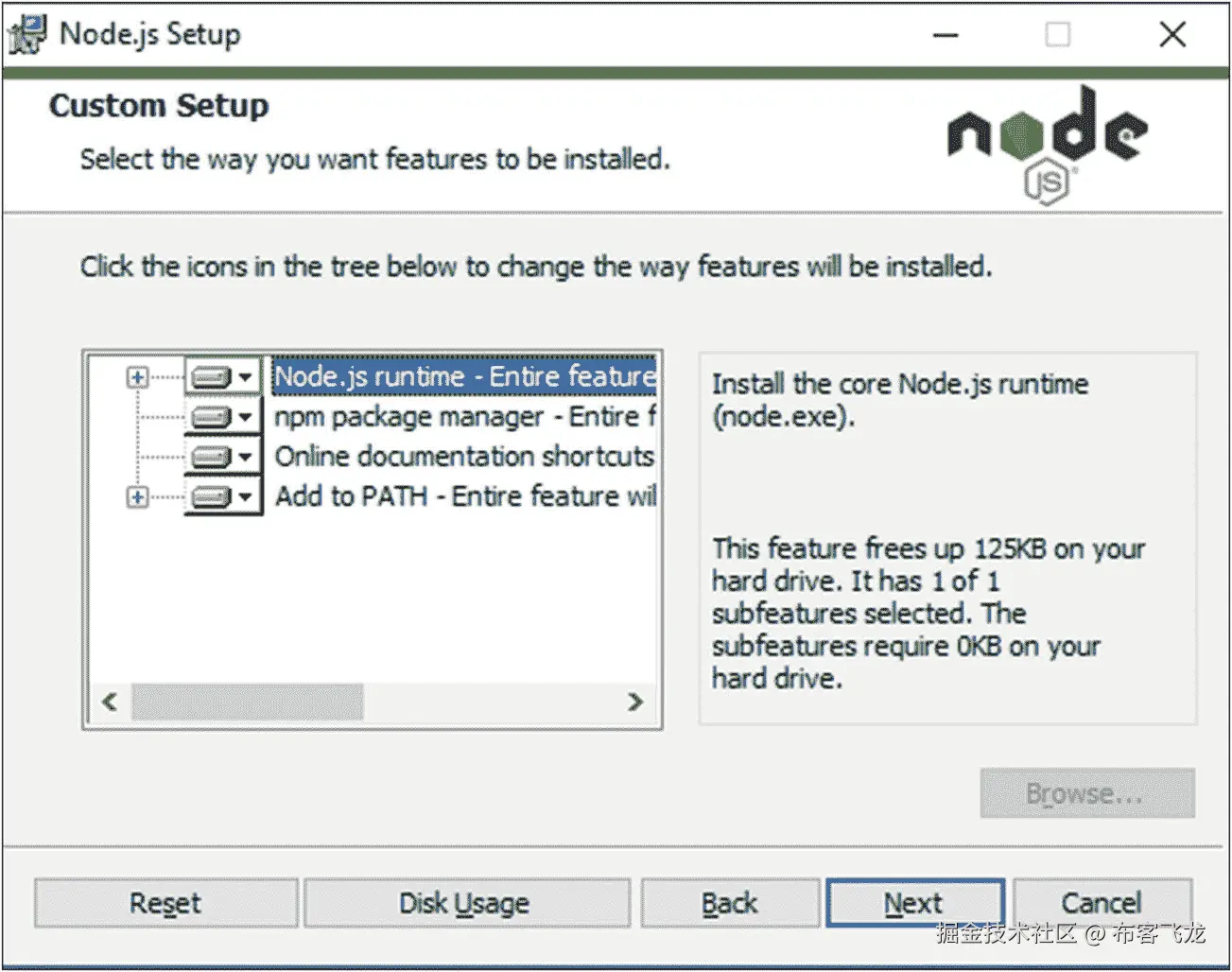Cancel the Node.js setup
Screen dimensions: 1232x972
[1102, 903]
